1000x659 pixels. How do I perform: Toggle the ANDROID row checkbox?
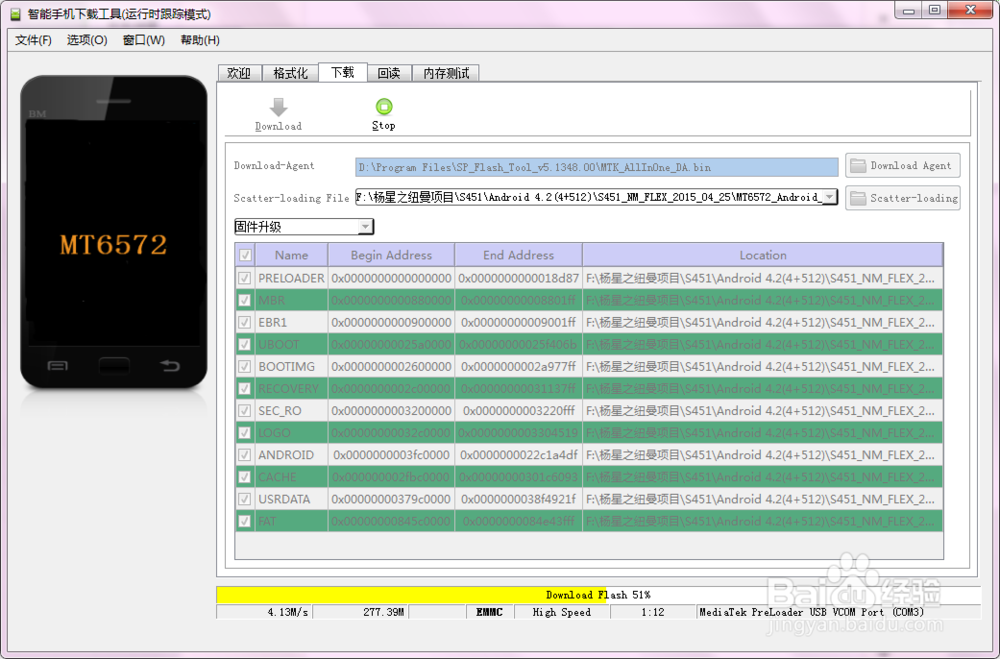click(x=244, y=455)
